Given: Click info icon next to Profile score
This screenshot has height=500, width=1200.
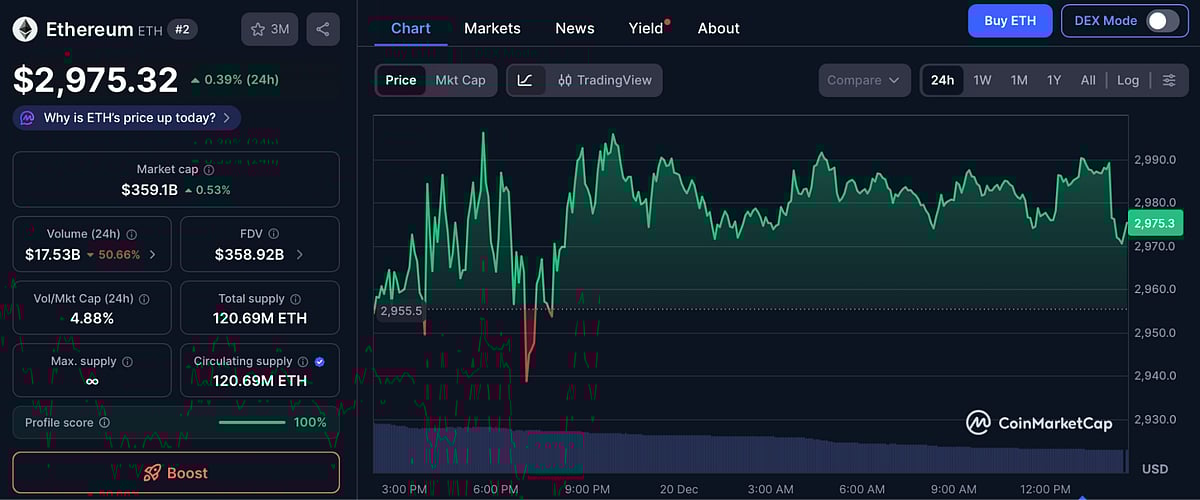Looking at the screenshot, I should [x=105, y=423].
